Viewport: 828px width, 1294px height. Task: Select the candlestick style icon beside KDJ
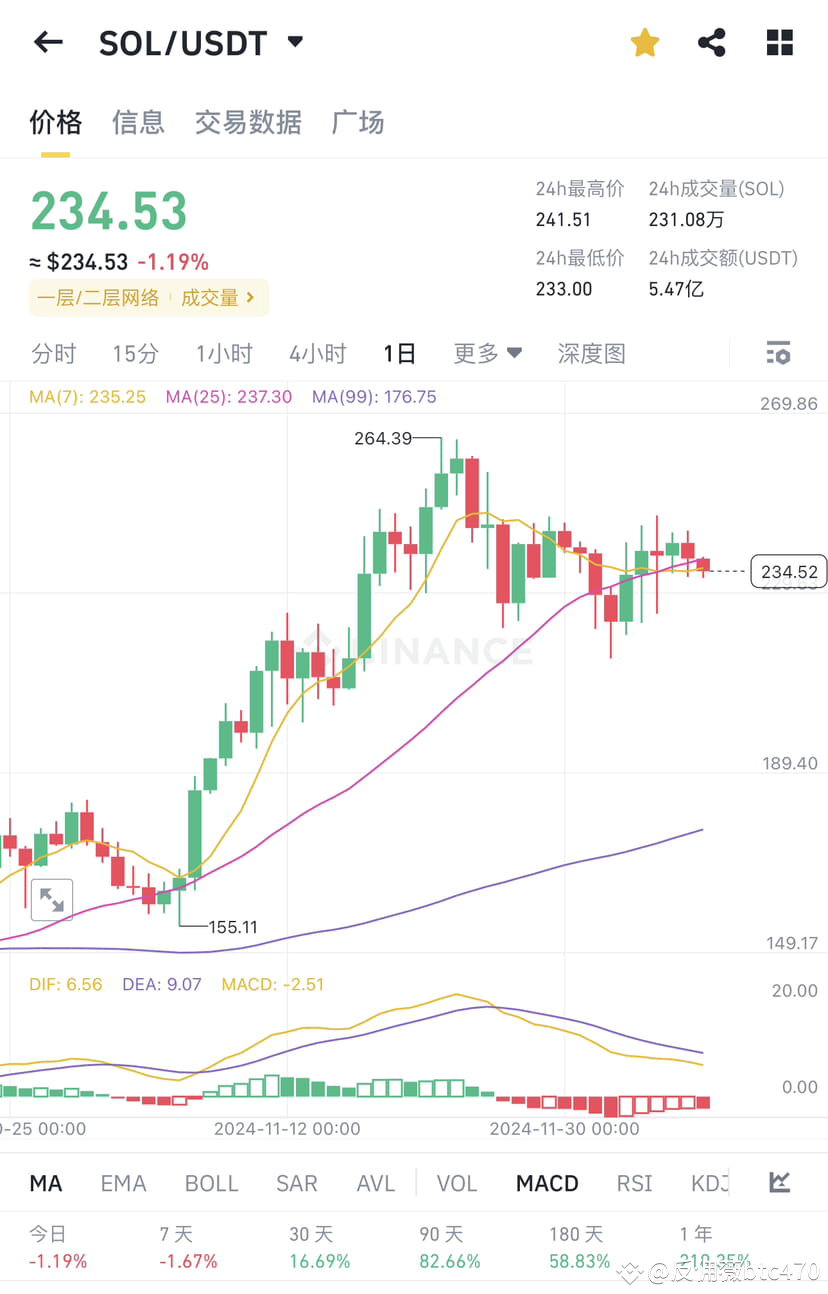pos(779,1182)
